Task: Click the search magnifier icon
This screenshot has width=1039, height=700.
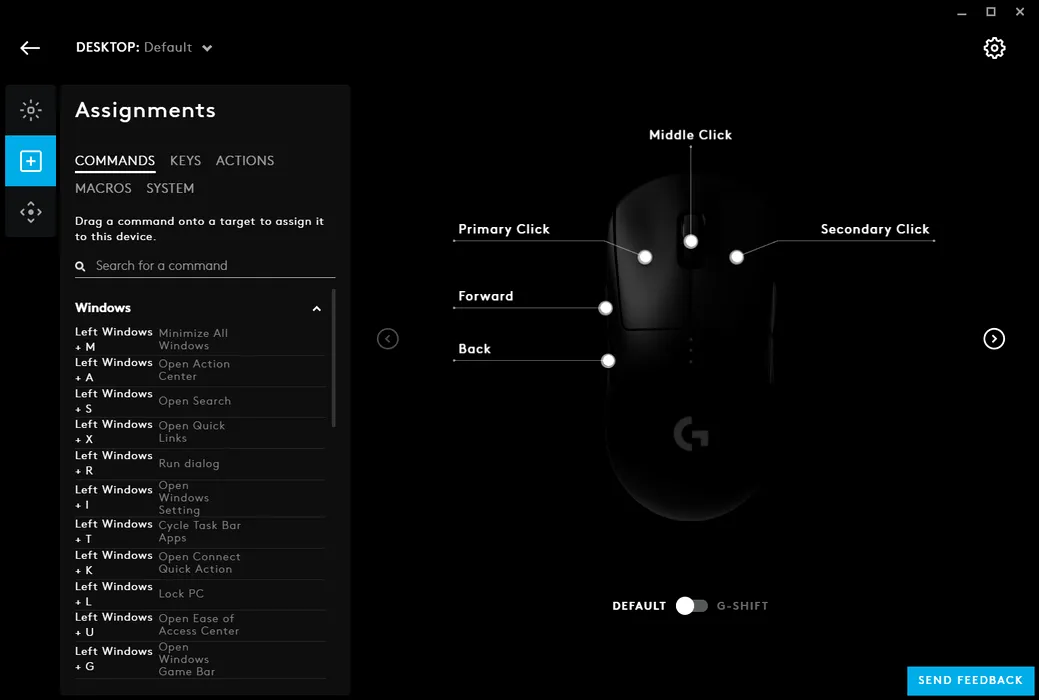Action: [x=80, y=266]
